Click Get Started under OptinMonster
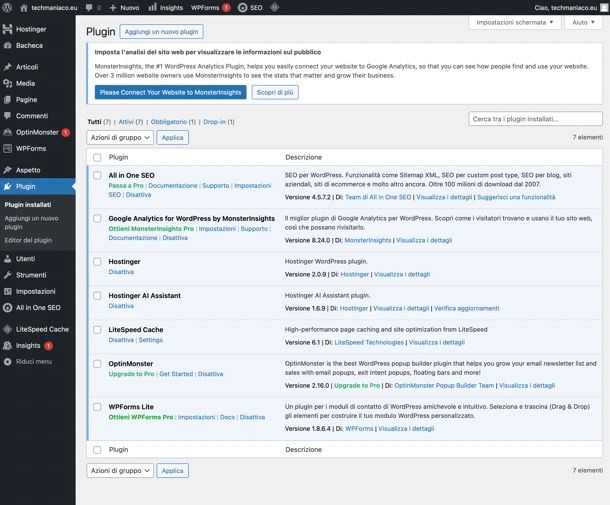The width and height of the screenshot is (610, 505). (176, 374)
